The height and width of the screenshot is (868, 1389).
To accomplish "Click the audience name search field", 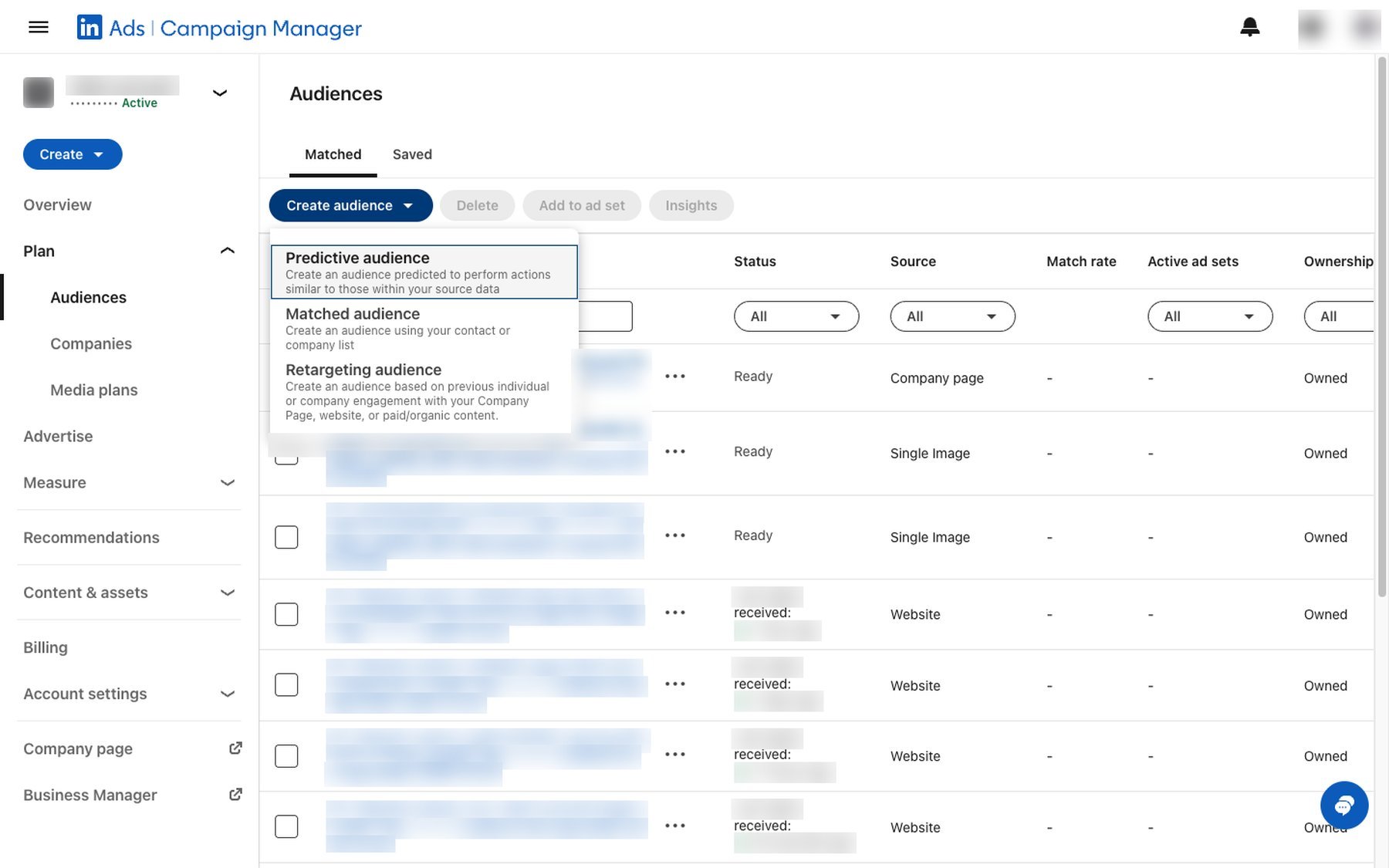I will (x=605, y=316).
